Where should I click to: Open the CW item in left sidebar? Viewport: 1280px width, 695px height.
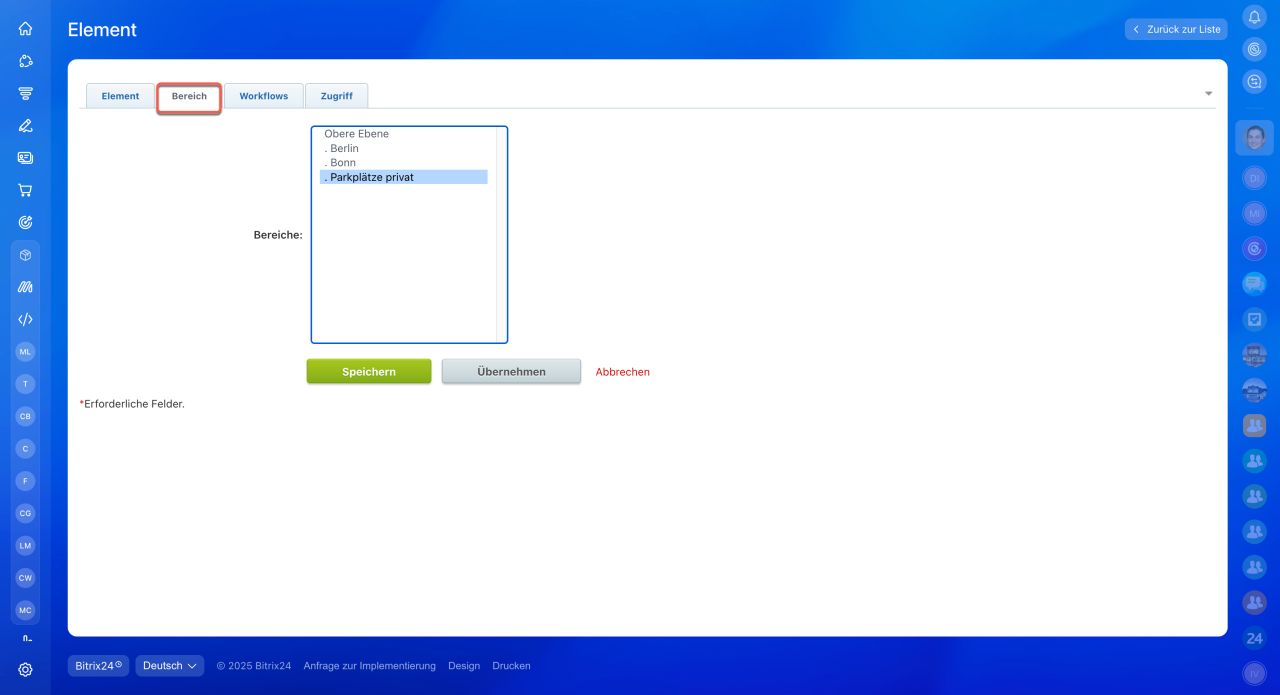tap(25, 578)
